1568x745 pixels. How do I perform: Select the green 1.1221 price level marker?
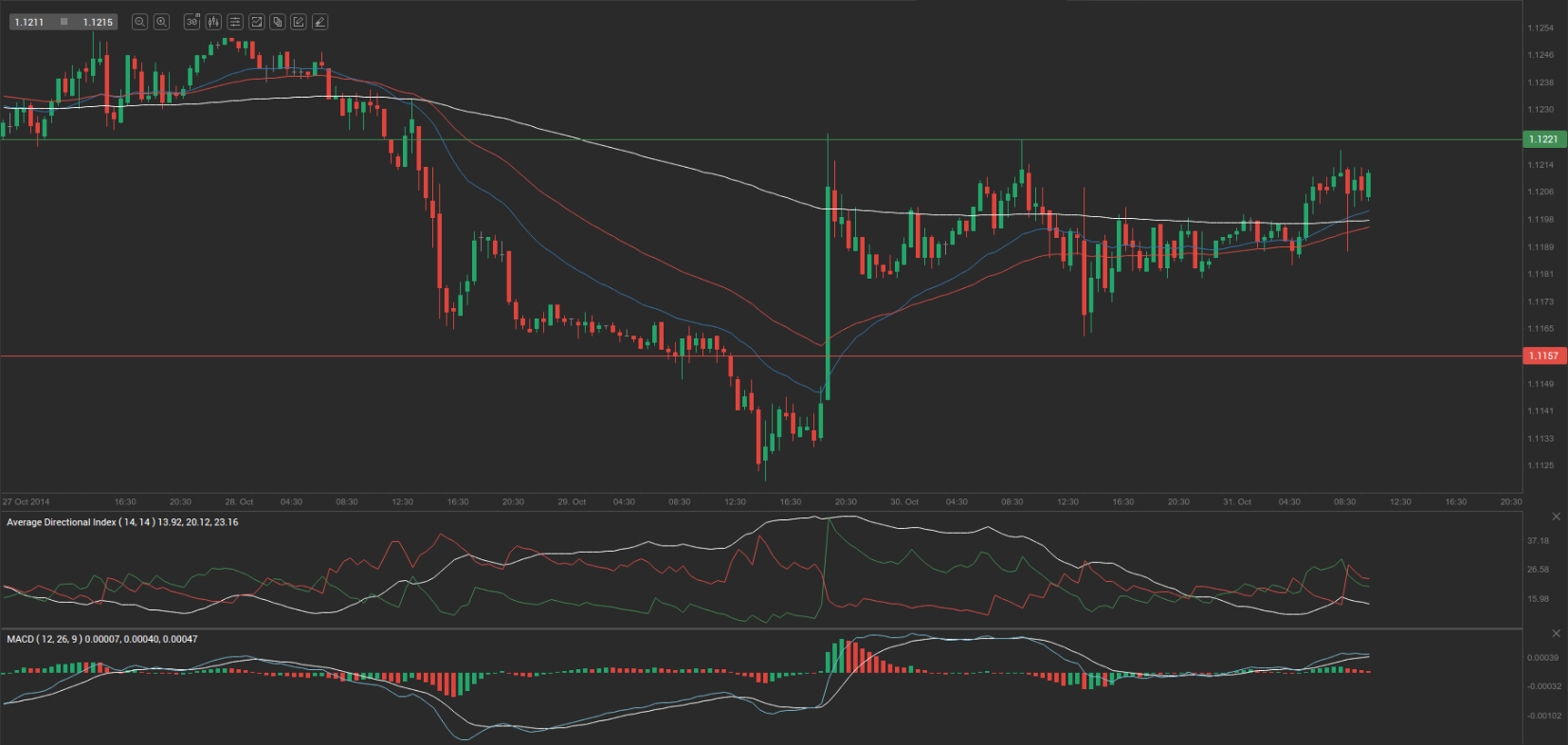point(1543,139)
